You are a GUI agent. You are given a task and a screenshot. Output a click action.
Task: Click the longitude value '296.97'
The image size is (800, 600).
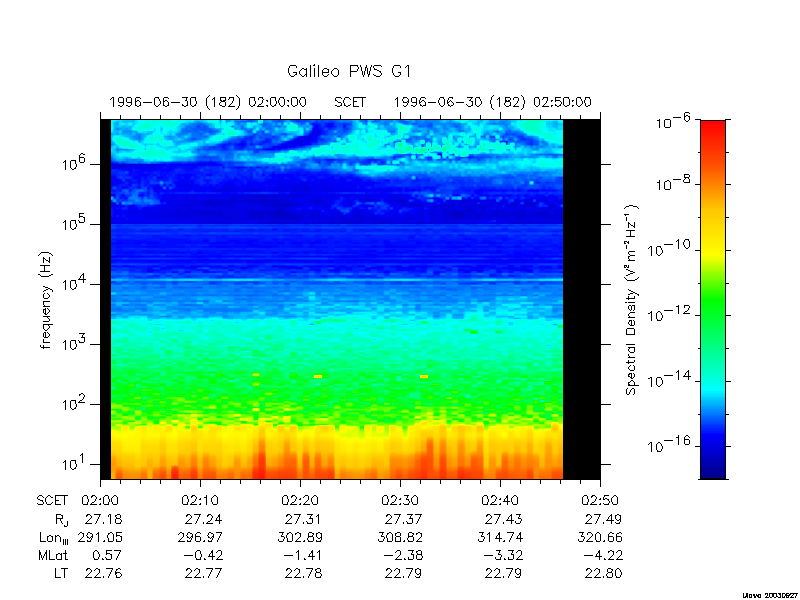[x=200, y=537]
